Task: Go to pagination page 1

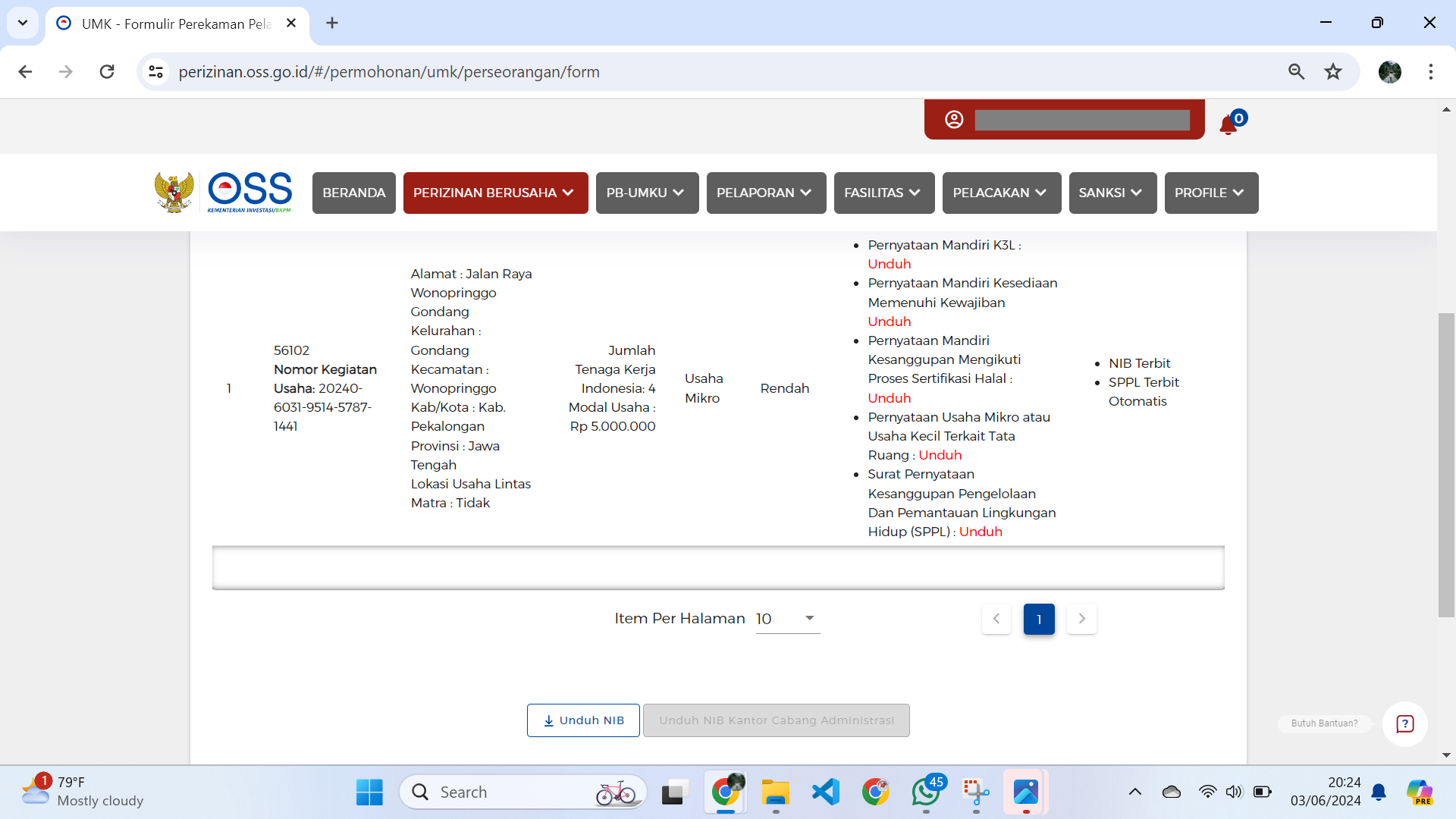Action: pyautogui.click(x=1039, y=619)
